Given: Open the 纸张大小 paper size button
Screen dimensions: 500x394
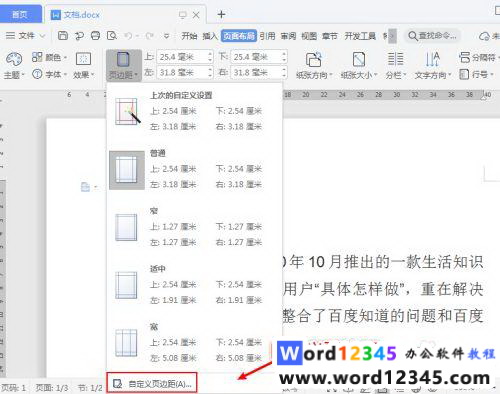Looking at the screenshot, I should pos(359,66).
